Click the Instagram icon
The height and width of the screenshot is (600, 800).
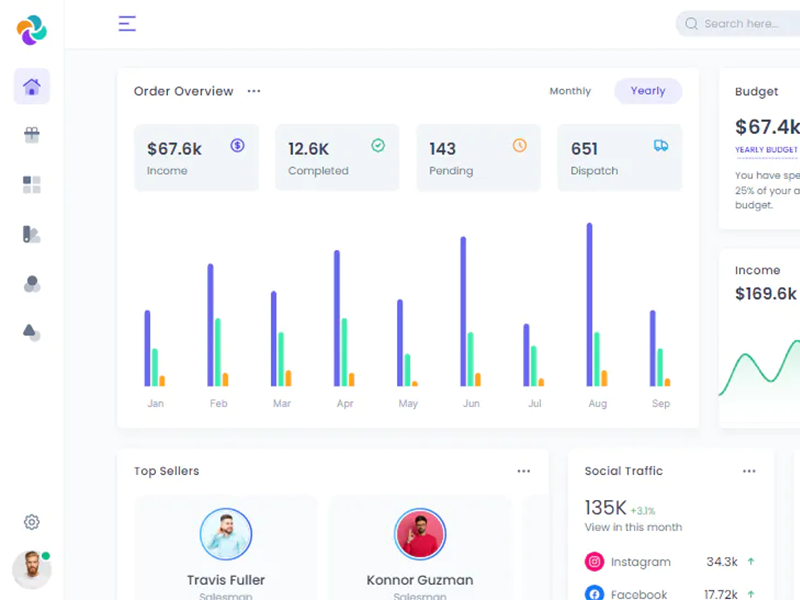click(594, 562)
